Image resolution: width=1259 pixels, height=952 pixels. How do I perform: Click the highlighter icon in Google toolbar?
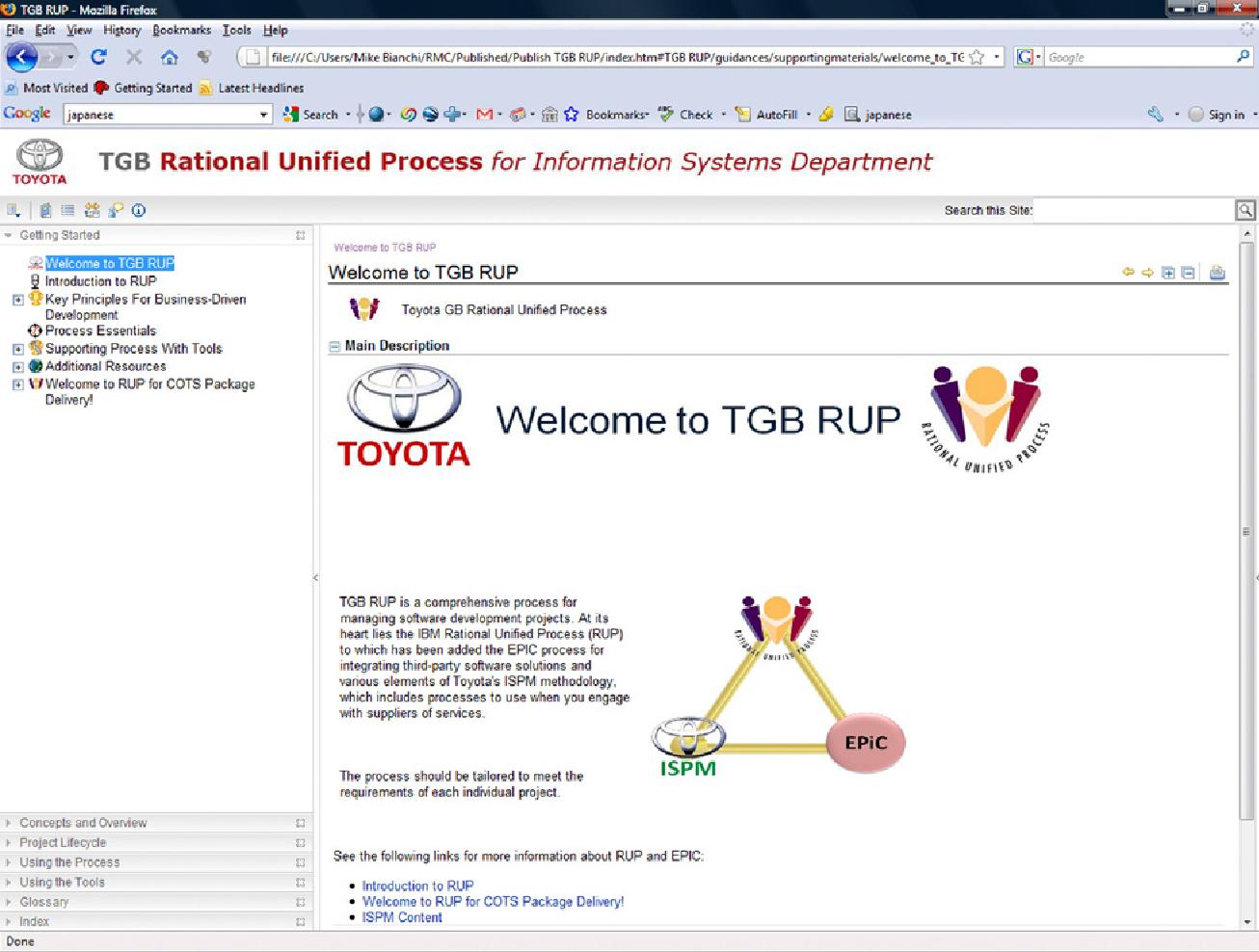coord(826,114)
